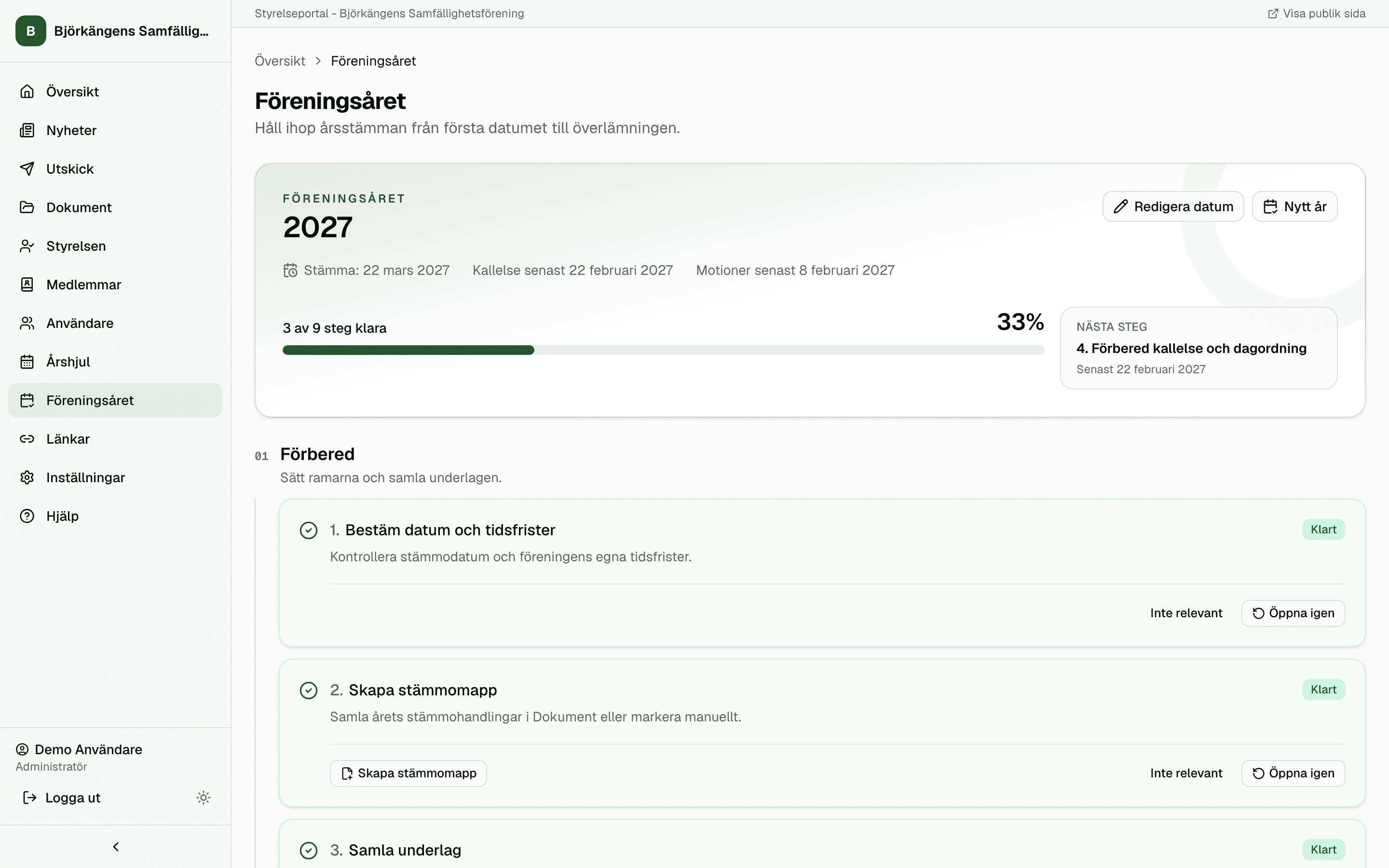The height and width of the screenshot is (868, 1389).
Task: Click the user avatar icon beside Demo Användare
Action: pyautogui.click(x=22, y=749)
